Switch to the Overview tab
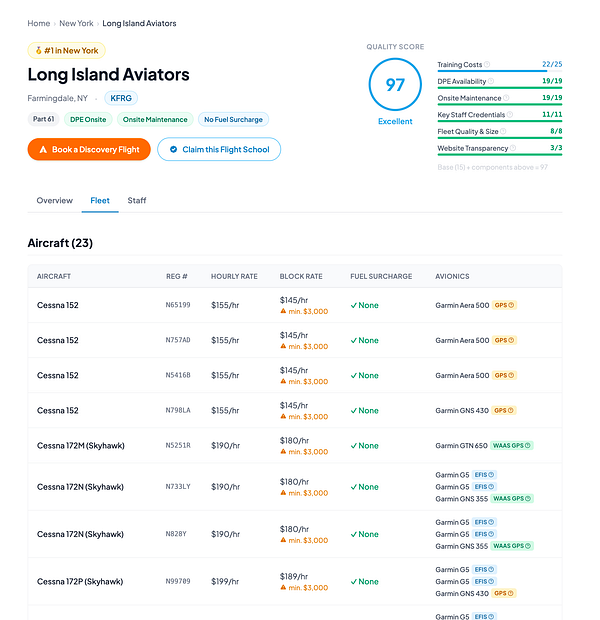This screenshot has width=600, height=620. pos(55,200)
